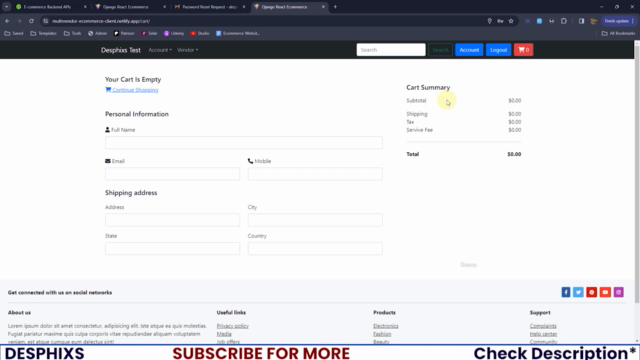Open the password key icon in address bar
Viewport: 640px width, 360px height.
click(500, 21)
